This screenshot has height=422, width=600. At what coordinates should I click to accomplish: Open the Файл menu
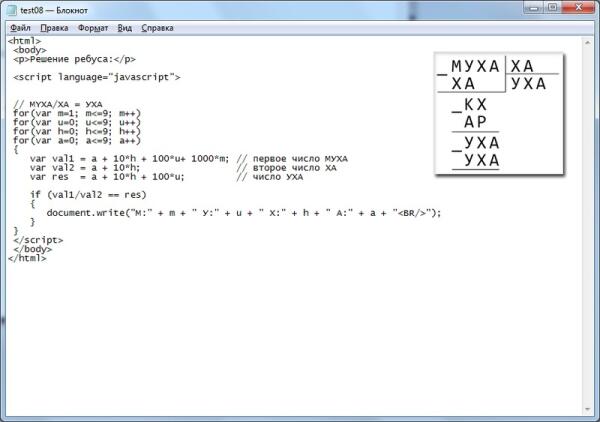point(20,28)
